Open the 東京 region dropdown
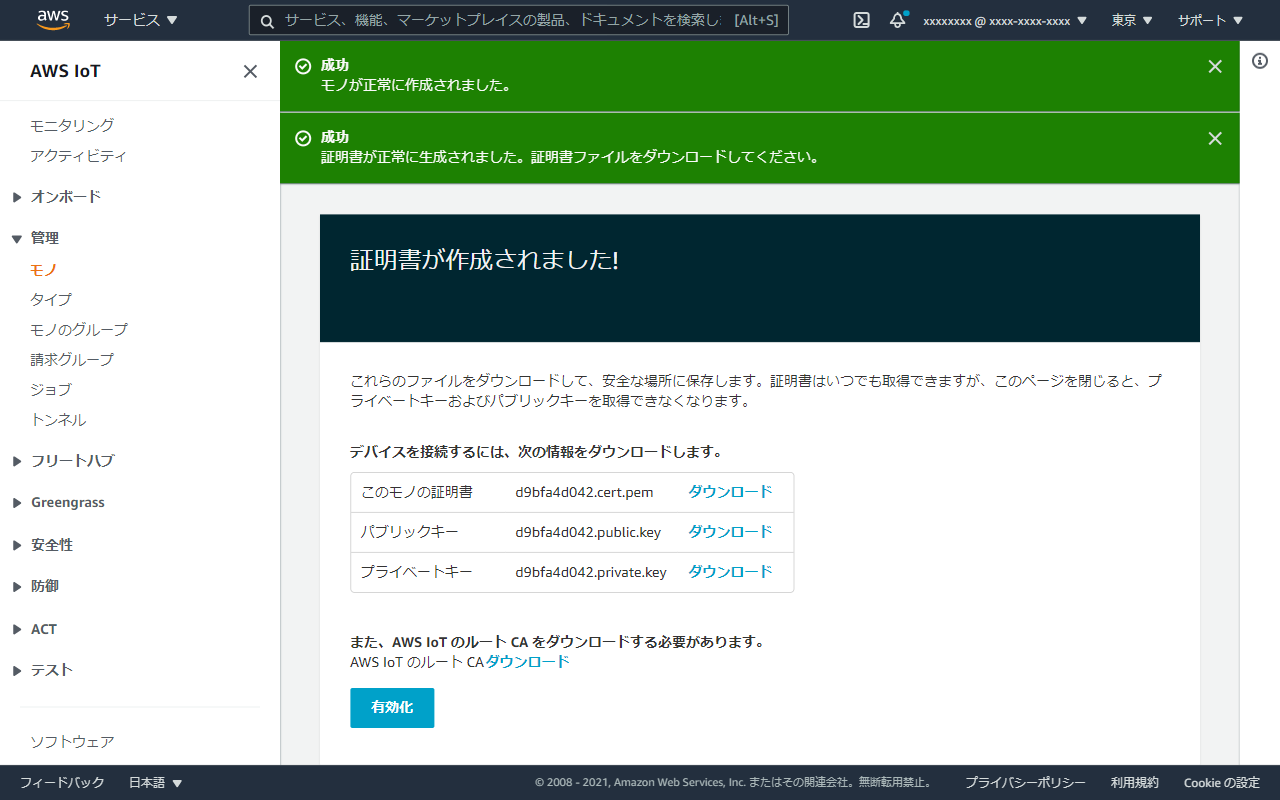The width and height of the screenshot is (1280, 800). tap(1131, 19)
